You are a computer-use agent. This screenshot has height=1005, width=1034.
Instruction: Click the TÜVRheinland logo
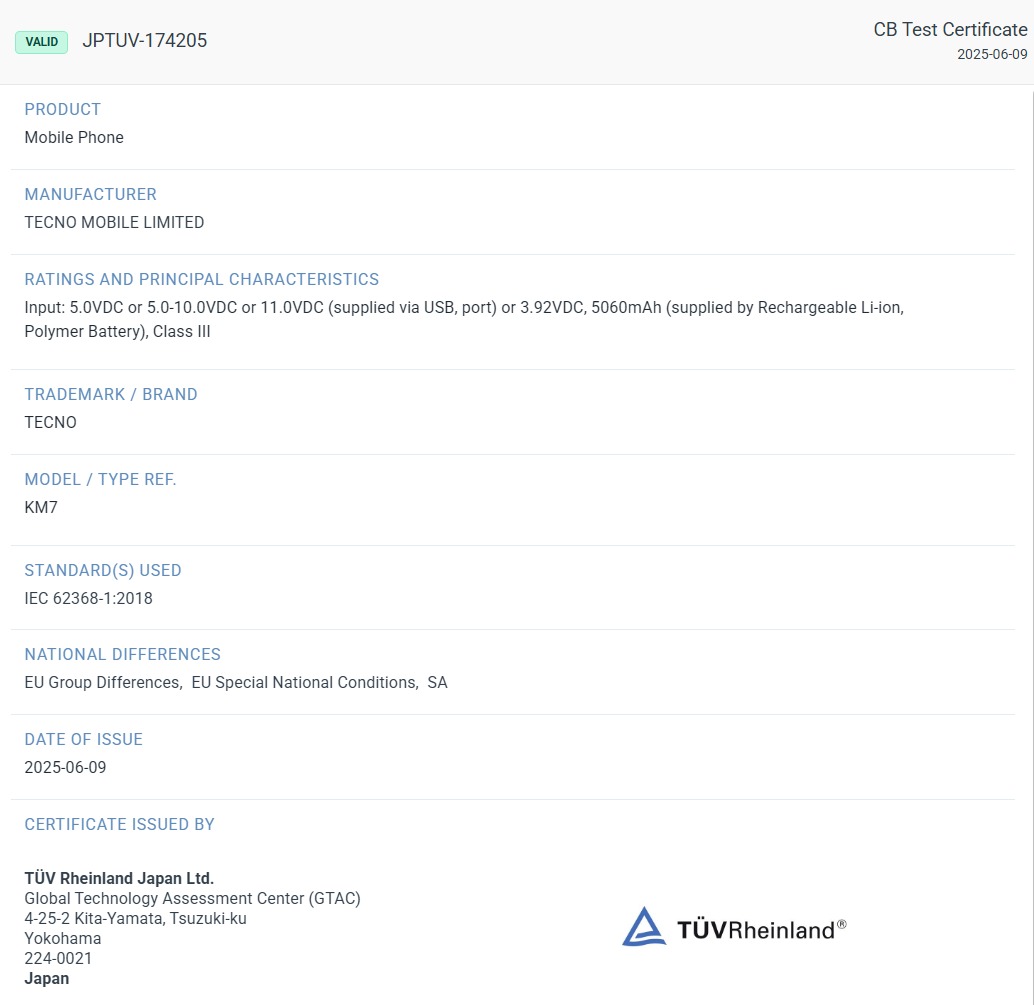pos(734,927)
